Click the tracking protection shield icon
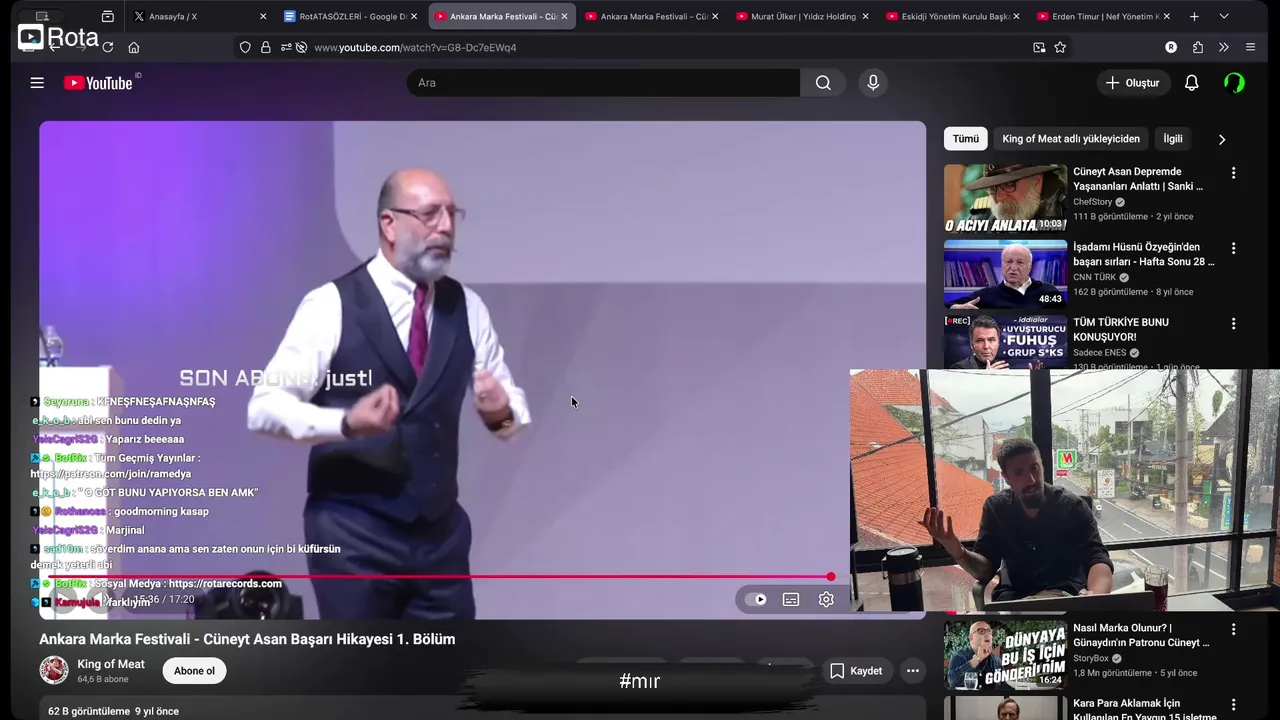This screenshot has width=1280, height=720. point(245,47)
